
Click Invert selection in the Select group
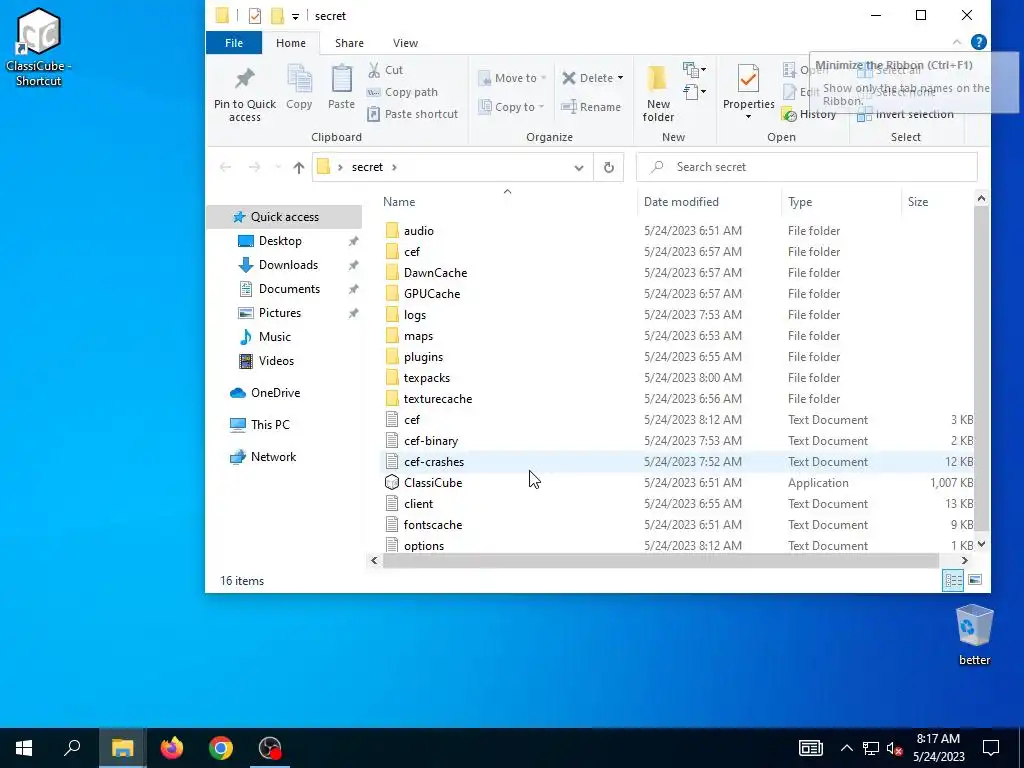click(905, 114)
